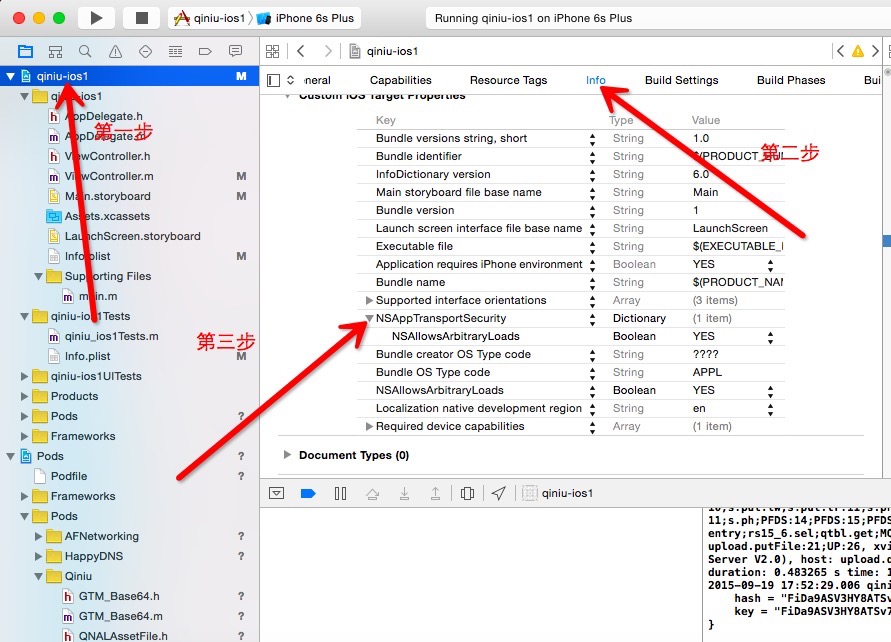This screenshot has height=642, width=891.
Task: Open the Report navigator speech bubble icon
Action: [235, 52]
